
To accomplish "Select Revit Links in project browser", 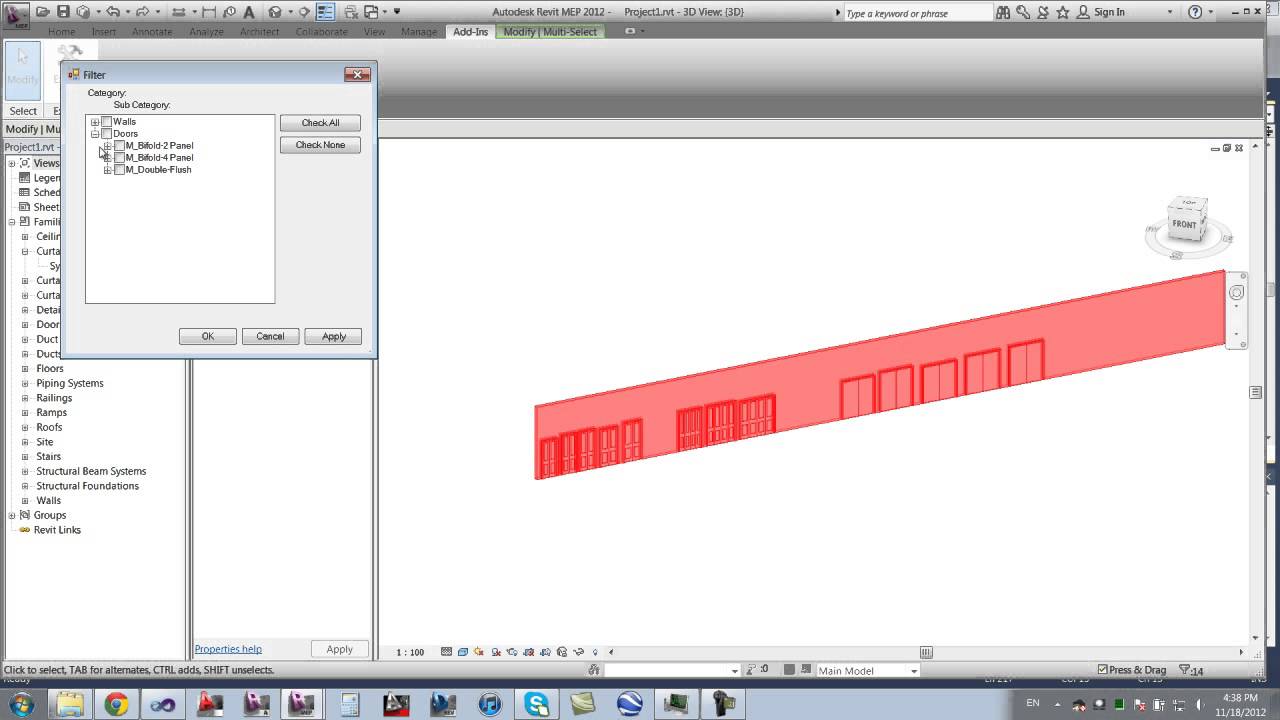I will tap(57, 530).
